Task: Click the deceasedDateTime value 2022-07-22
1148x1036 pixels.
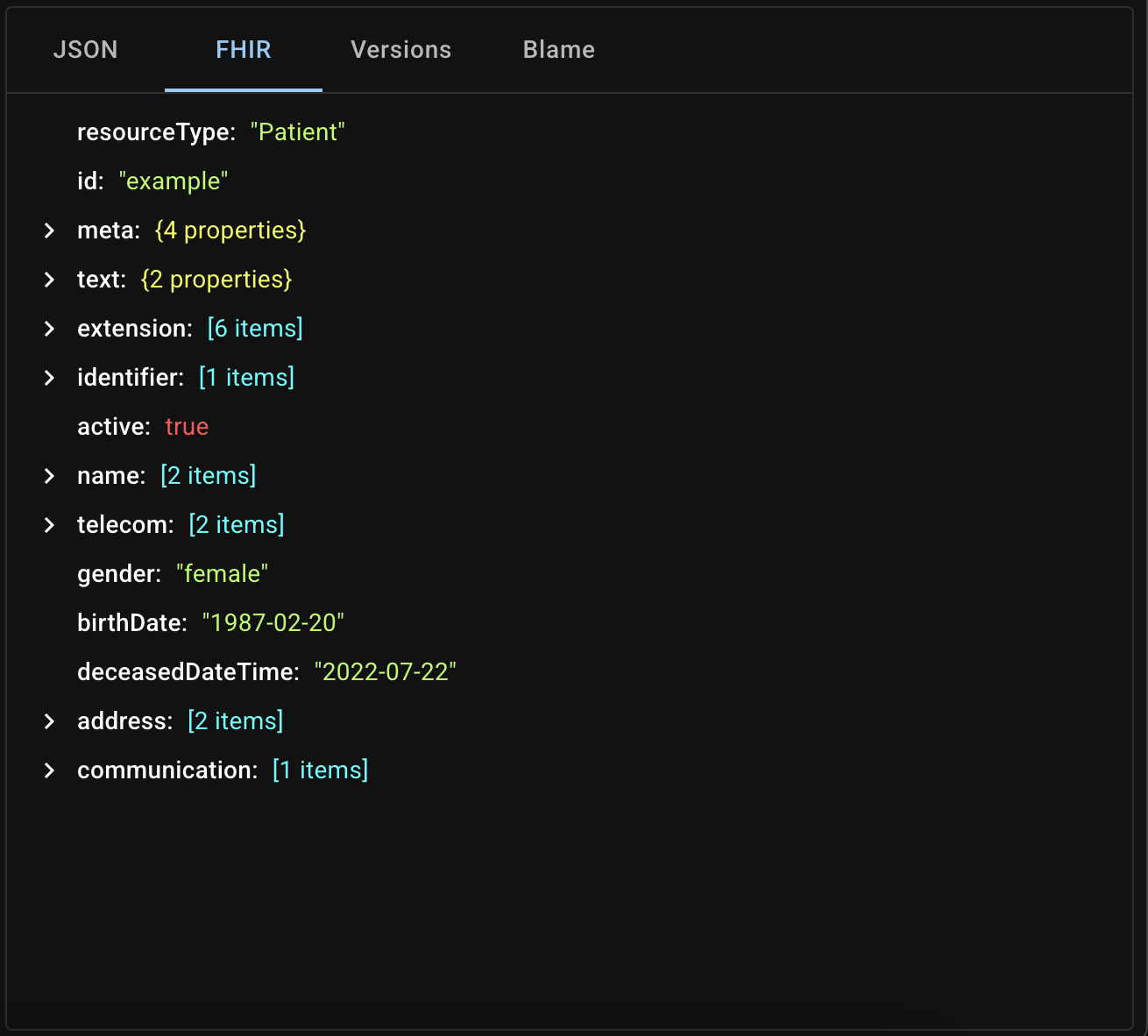Action: click(386, 671)
